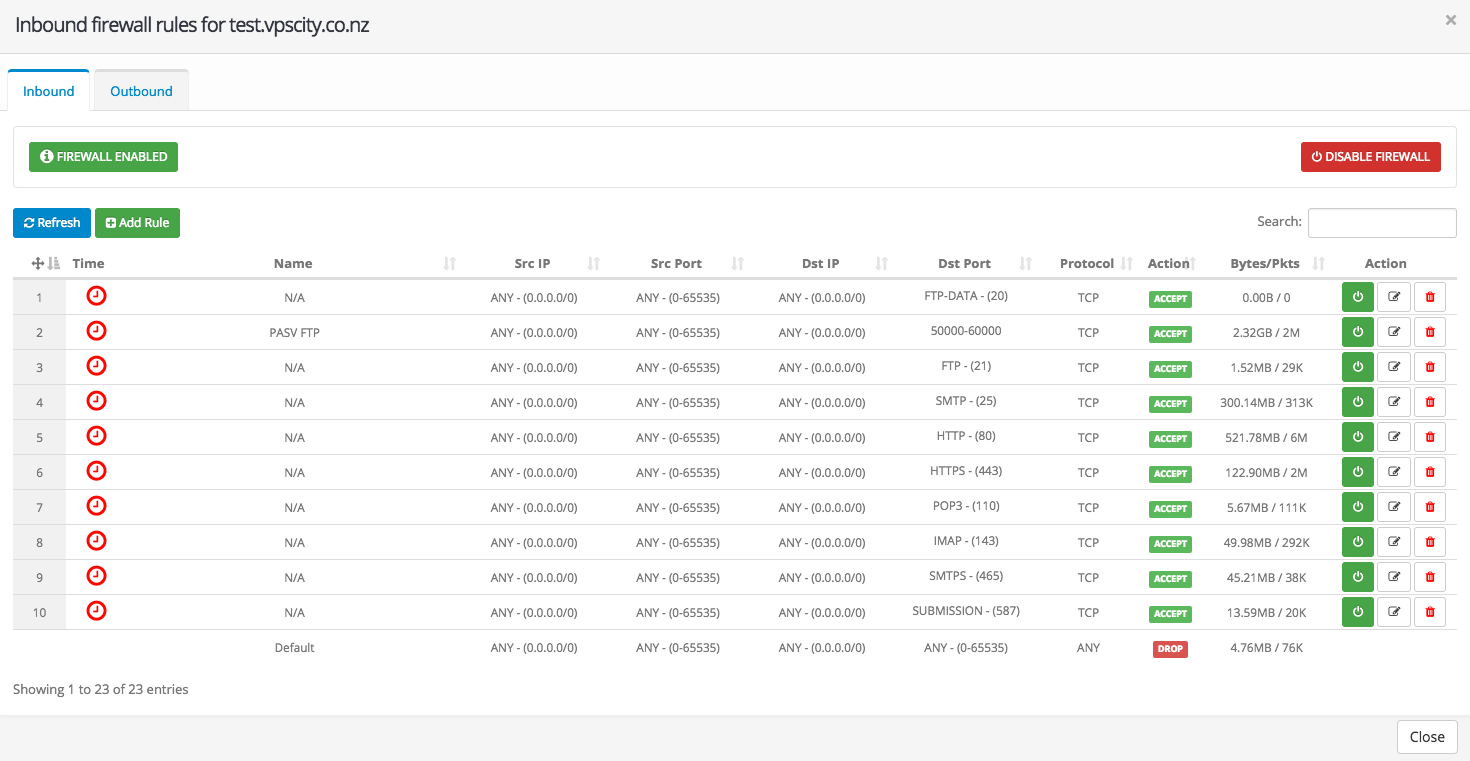Edit the PASV FTP rule
The width and height of the screenshot is (1470, 761).
[1394, 332]
